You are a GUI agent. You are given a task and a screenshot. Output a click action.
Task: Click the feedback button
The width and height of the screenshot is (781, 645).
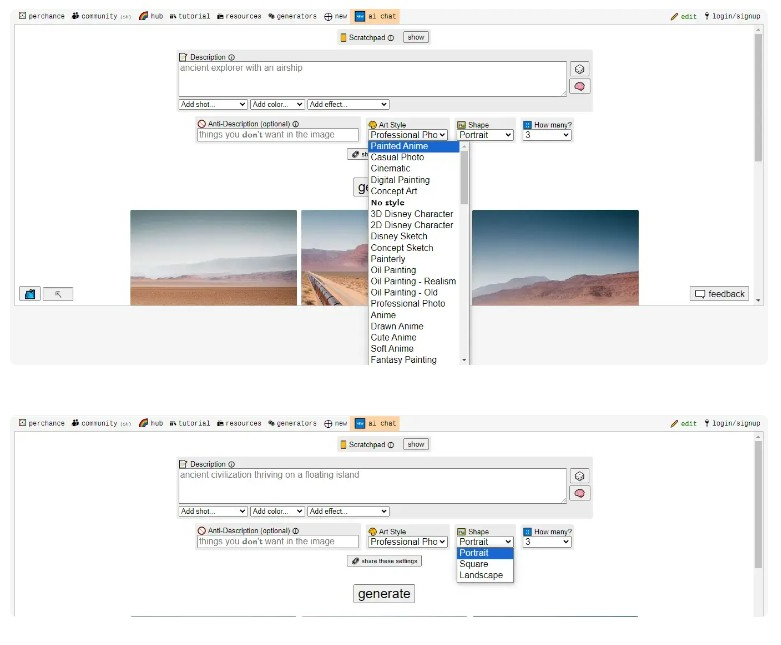[719, 294]
